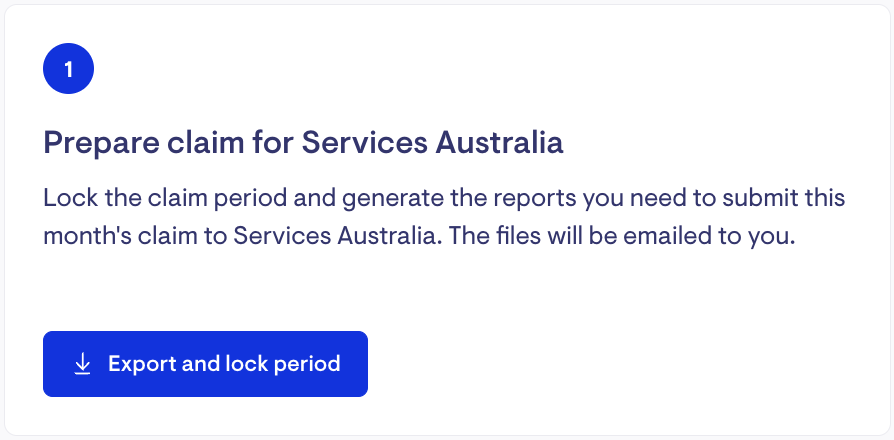Click the number 1 inside the step badge
The width and height of the screenshot is (894, 440).
(x=68, y=69)
